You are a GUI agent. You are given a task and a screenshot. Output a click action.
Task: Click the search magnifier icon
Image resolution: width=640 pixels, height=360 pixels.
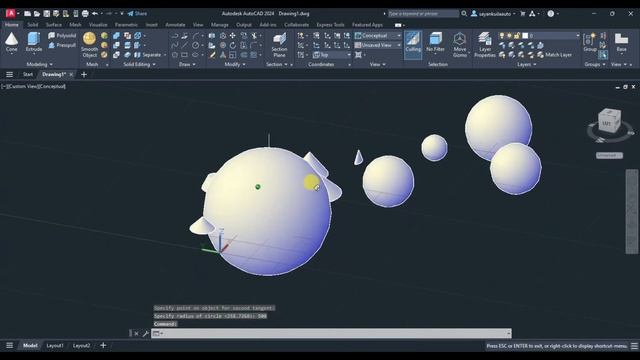pyautogui.click(x=464, y=13)
